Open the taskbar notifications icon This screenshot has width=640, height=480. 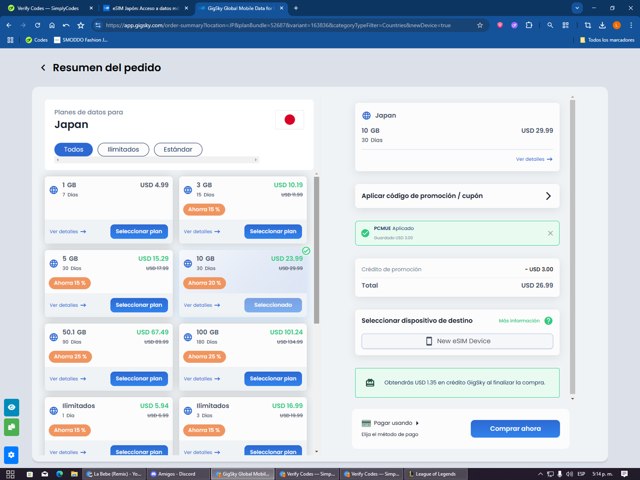coord(624,474)
